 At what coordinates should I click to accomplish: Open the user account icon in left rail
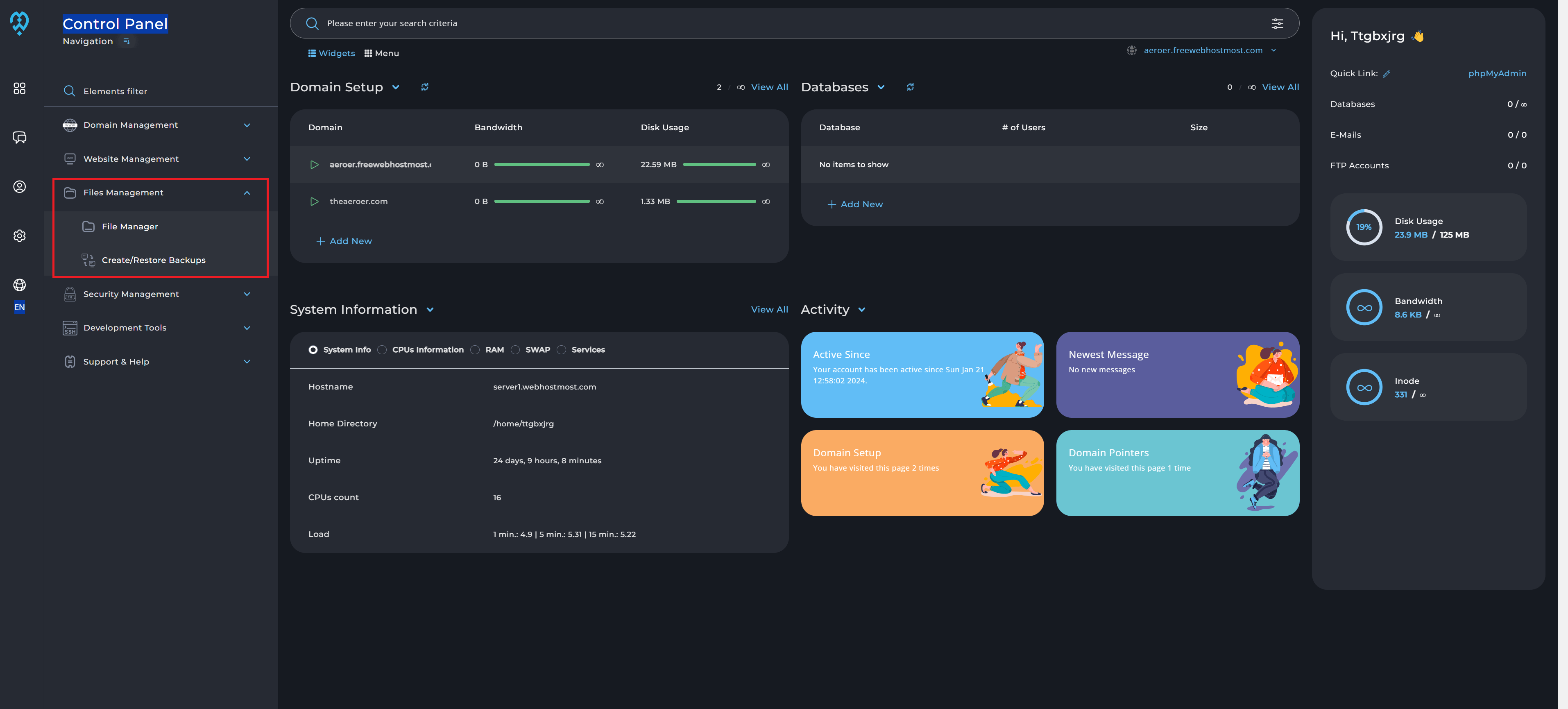click(20, 187)
